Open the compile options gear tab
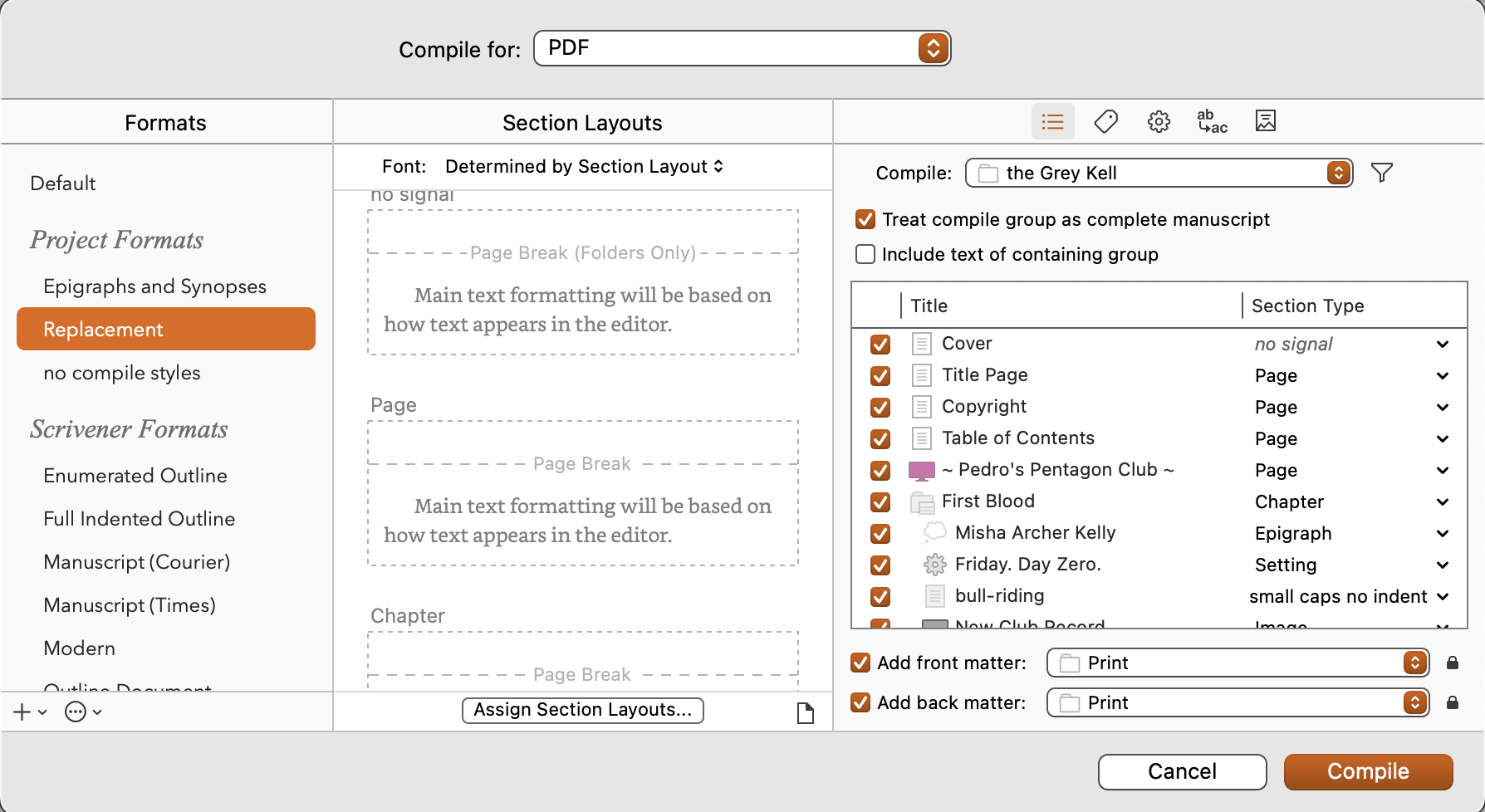The image size is (1485, 812). [x=1159, y=122]
